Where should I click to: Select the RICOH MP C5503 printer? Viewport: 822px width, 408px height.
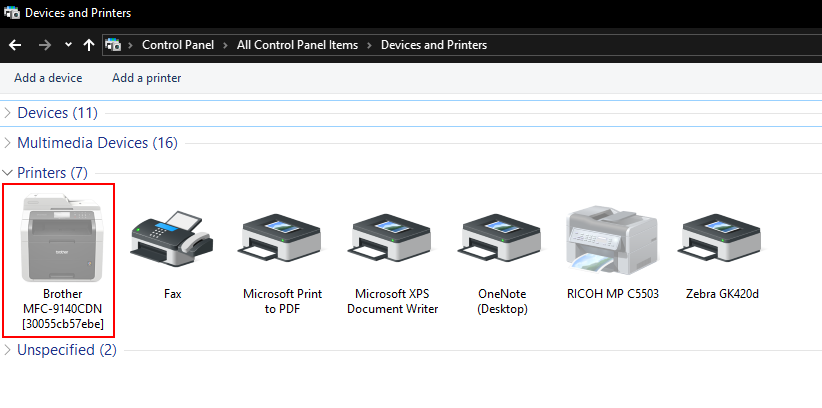click(x=612, y=243)
